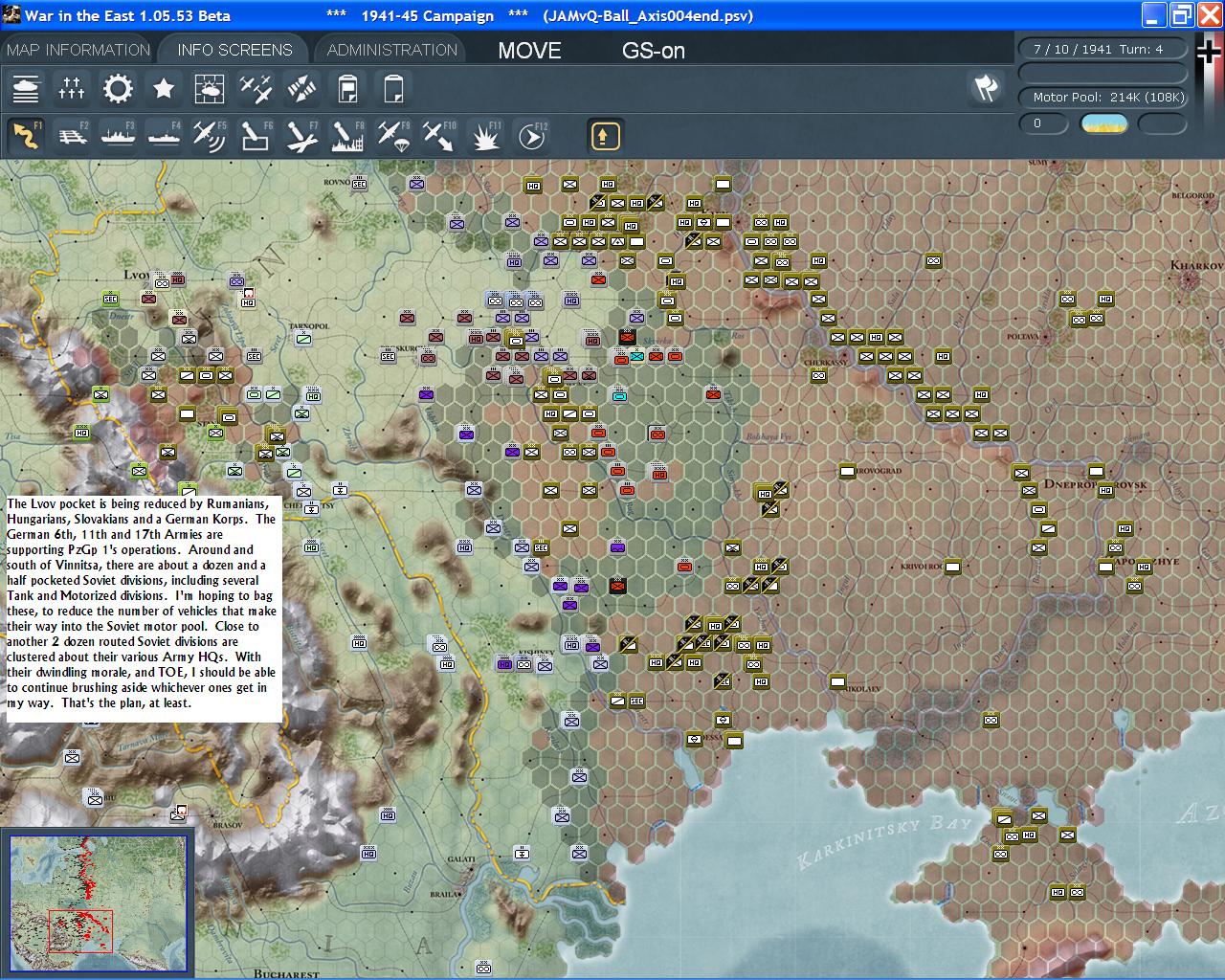Click the Kirovograd city label on map
This screenshot has width=1225, height=980.
point(877,471)
